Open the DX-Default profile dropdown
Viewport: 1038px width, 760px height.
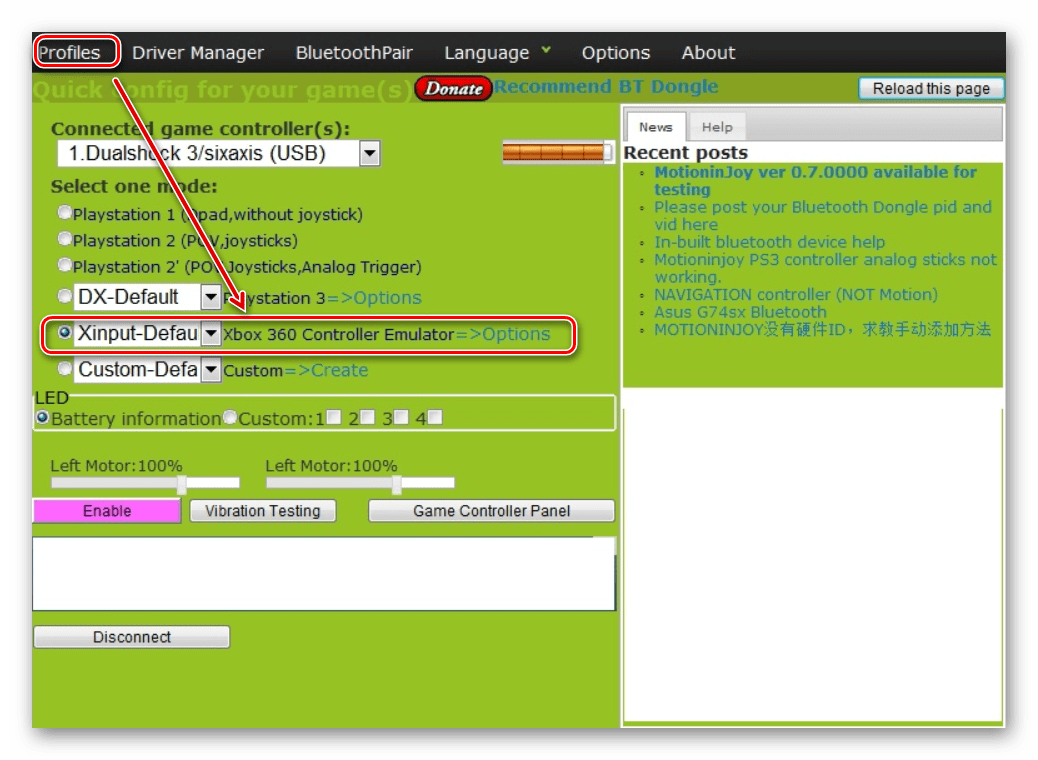click(211, 297)
